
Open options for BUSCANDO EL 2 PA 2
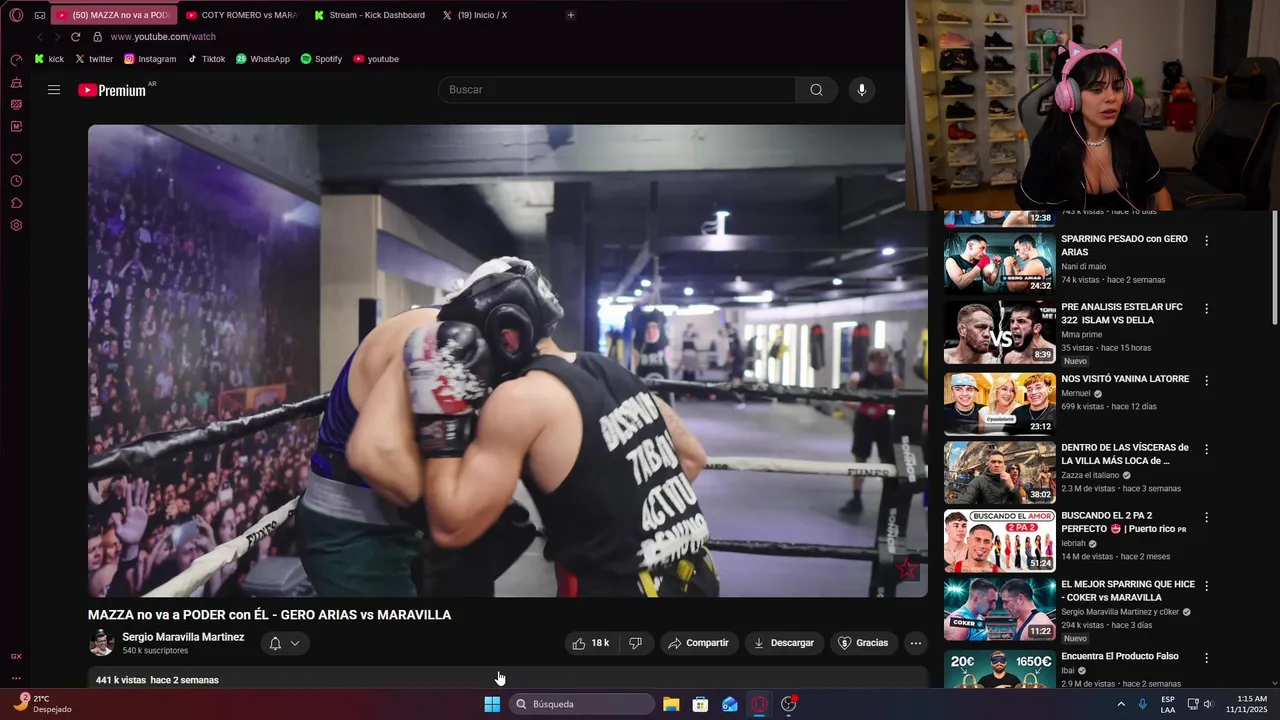(1206, 517)
